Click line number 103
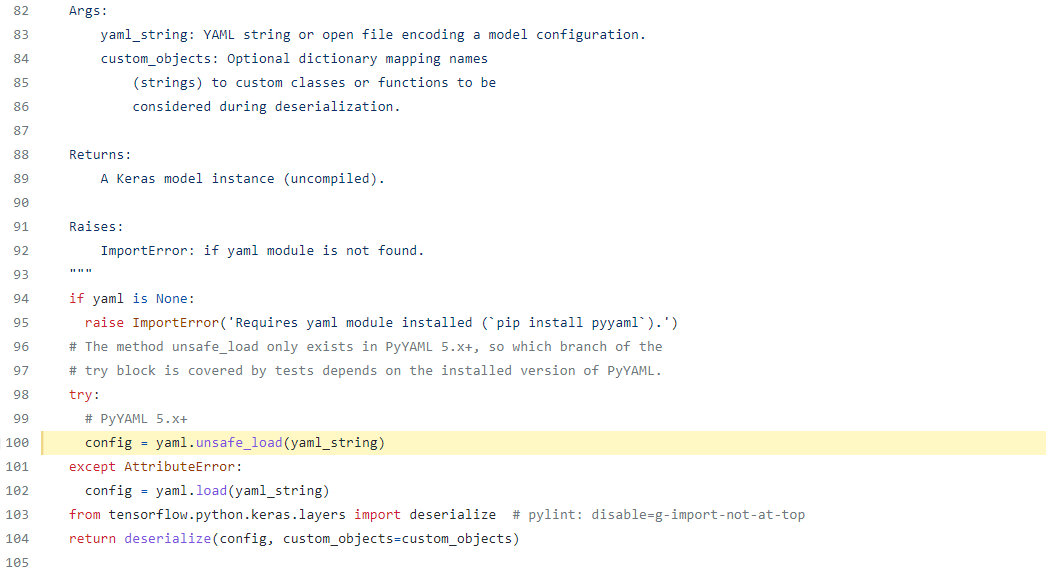 [x=17, y=515]
